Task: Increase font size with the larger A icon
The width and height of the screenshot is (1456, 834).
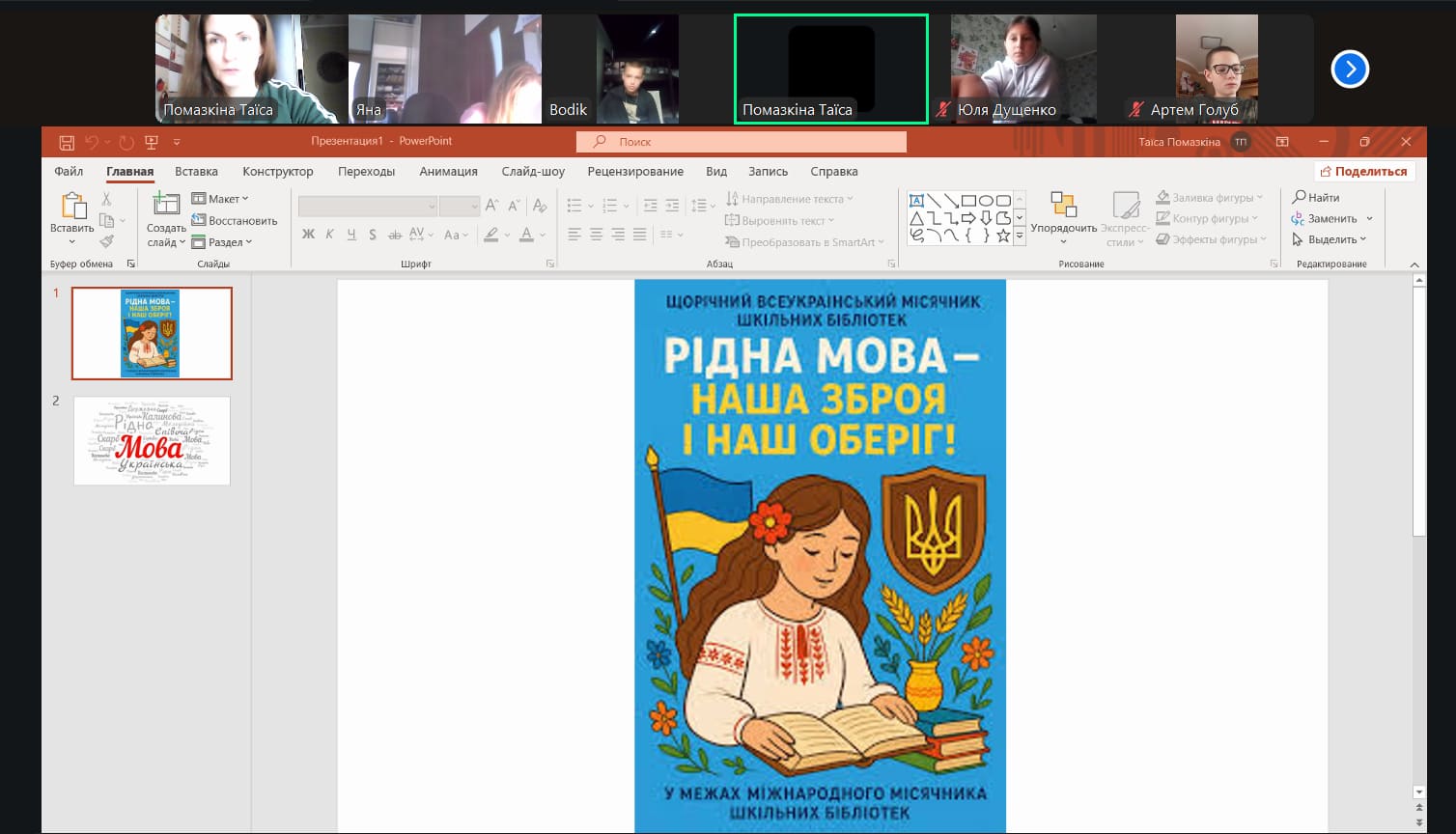Action: coord(492,206)
